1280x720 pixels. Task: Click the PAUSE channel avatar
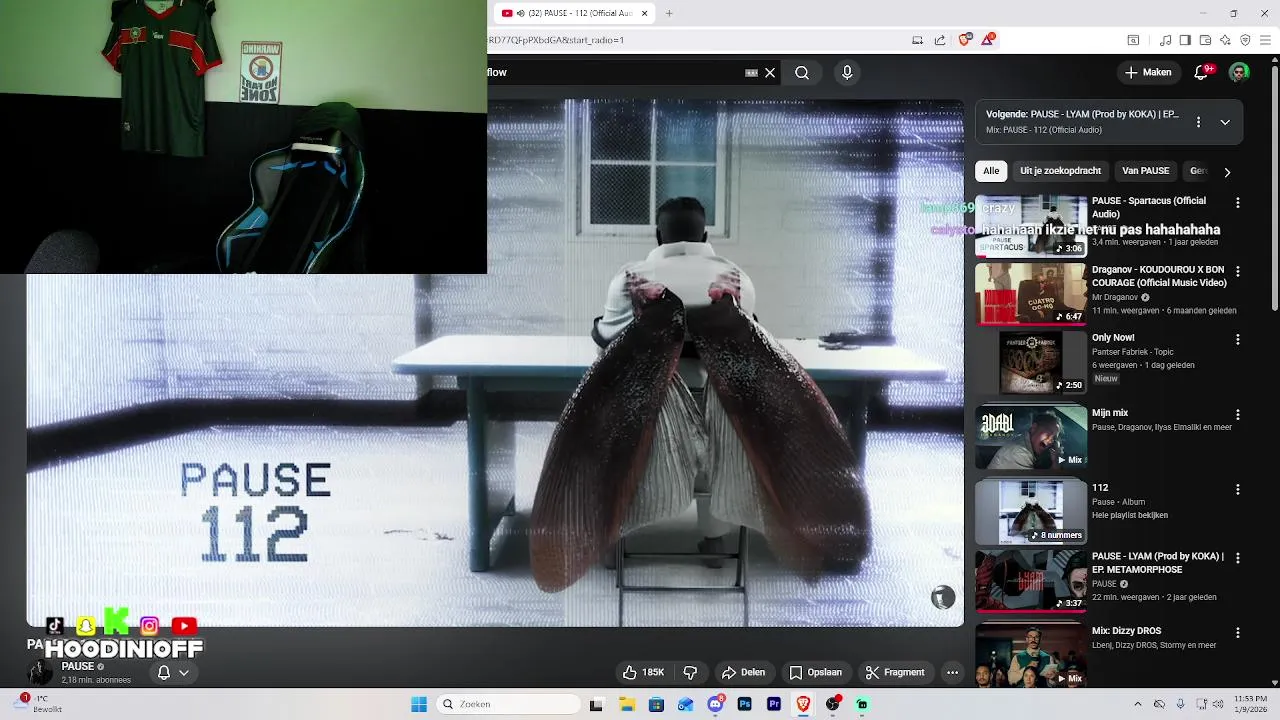41,672
